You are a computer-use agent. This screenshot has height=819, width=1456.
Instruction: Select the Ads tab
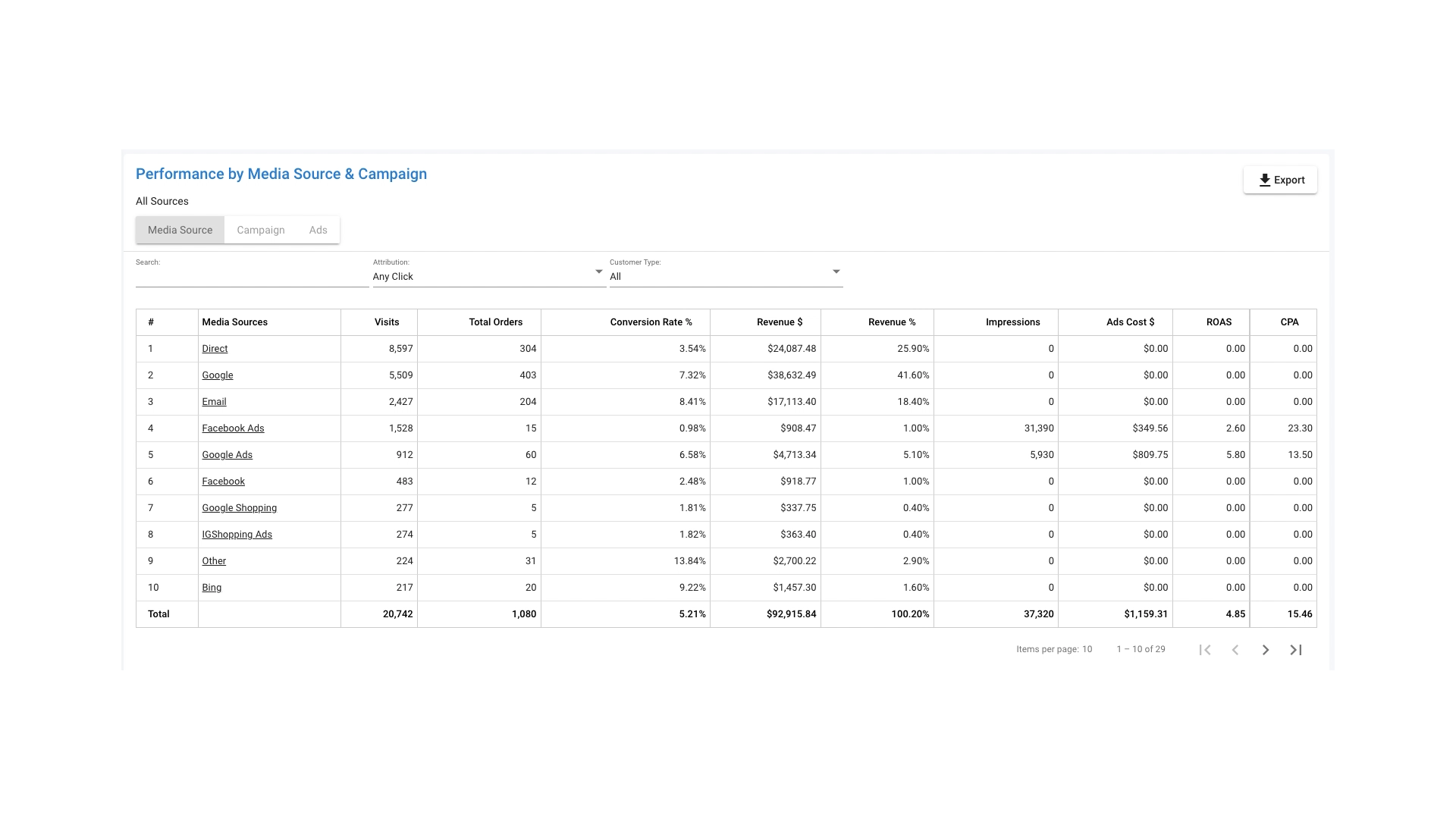click(318, 230)
